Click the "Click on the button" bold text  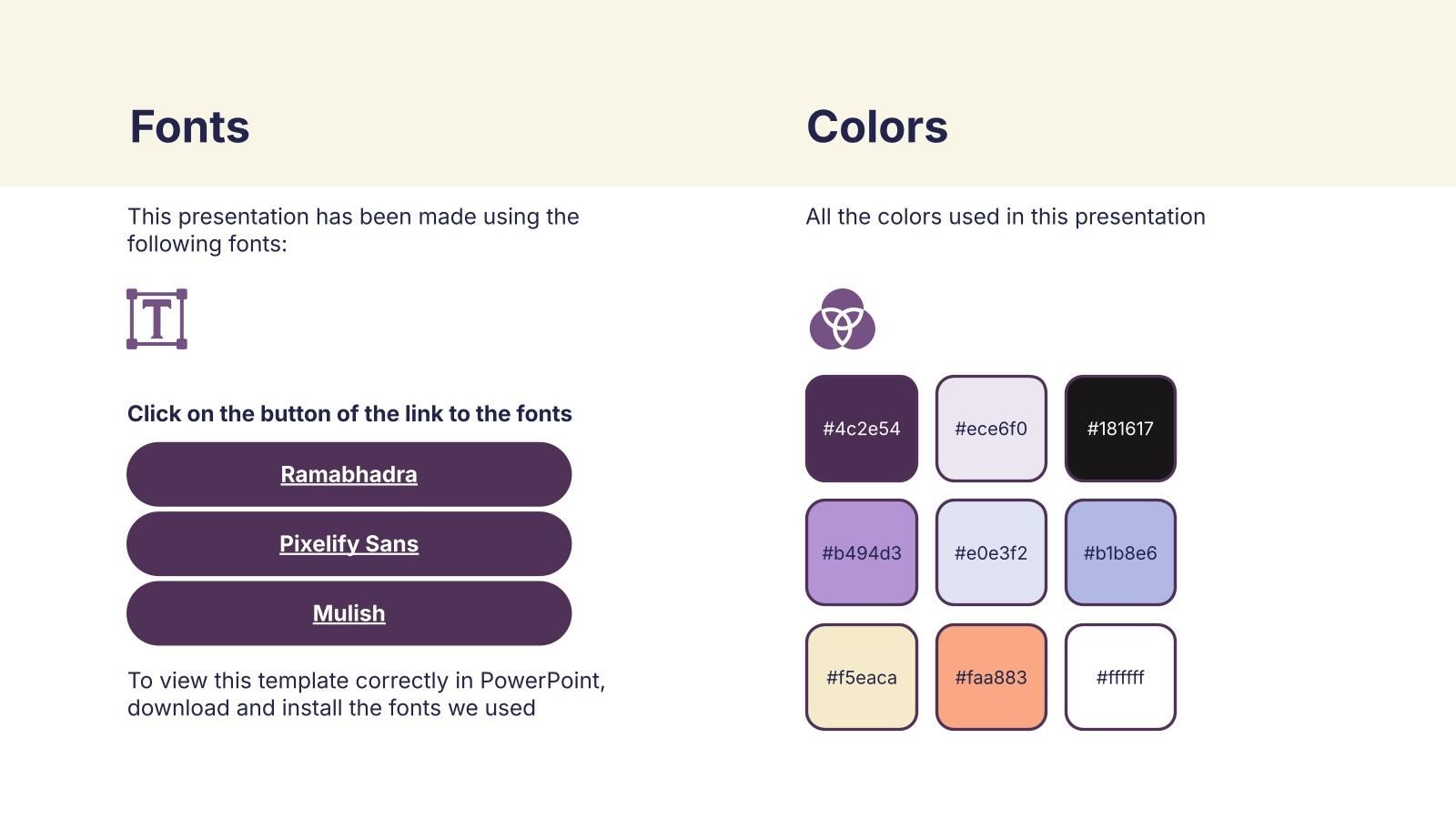[x=349, y=414]
